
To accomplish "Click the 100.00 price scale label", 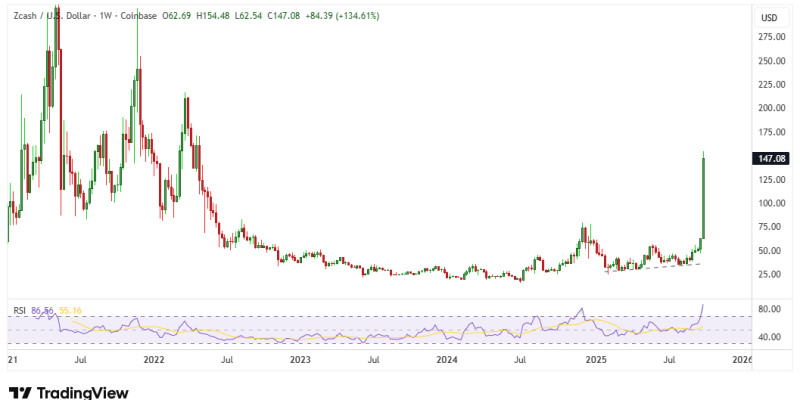I will [x=769, y=203].
